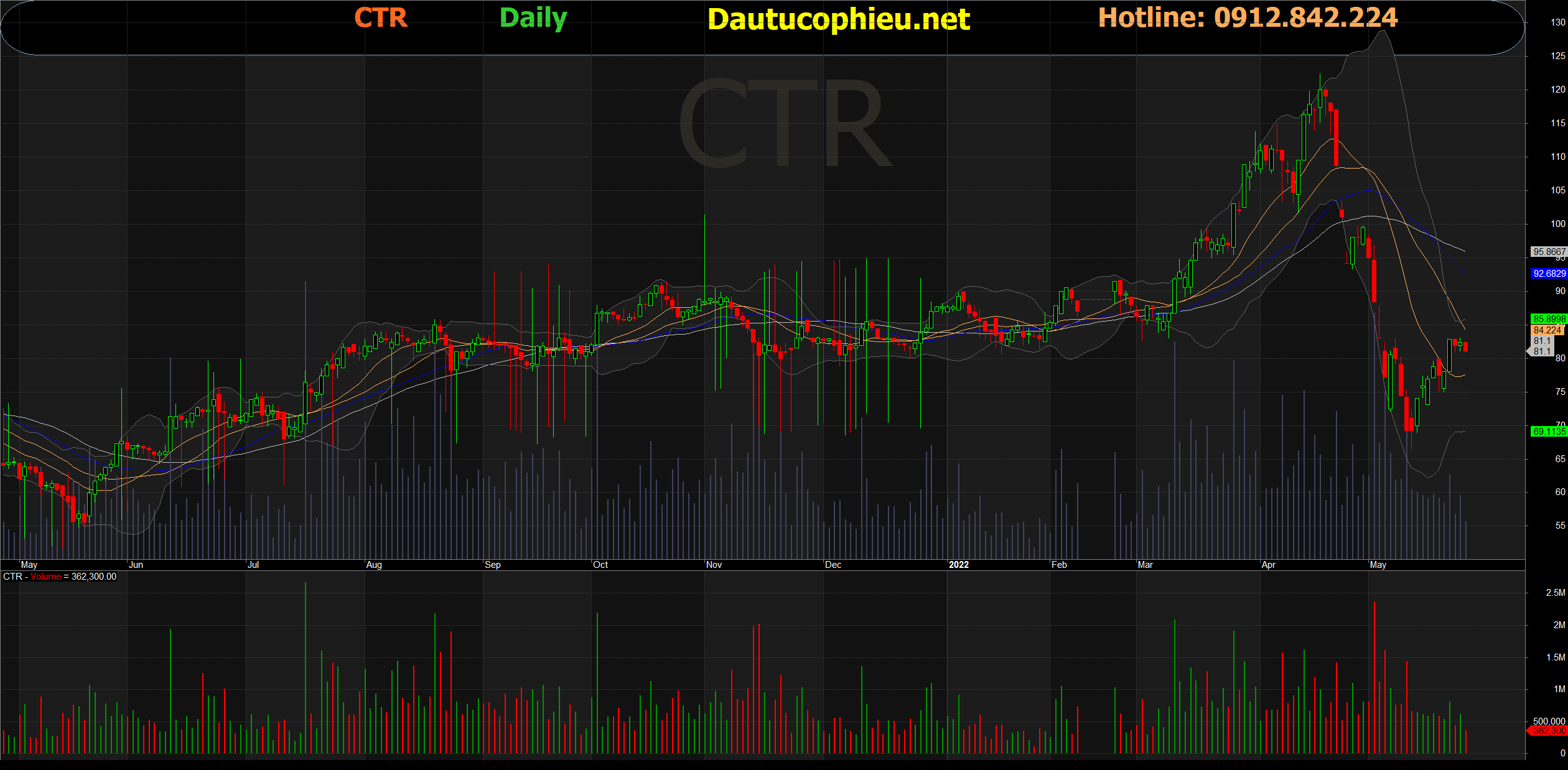Image resolution: width=1568 pixels, height=770 pixels.
Task: Click the orange 84.224 price tag
Action: tap(1547, 330)
